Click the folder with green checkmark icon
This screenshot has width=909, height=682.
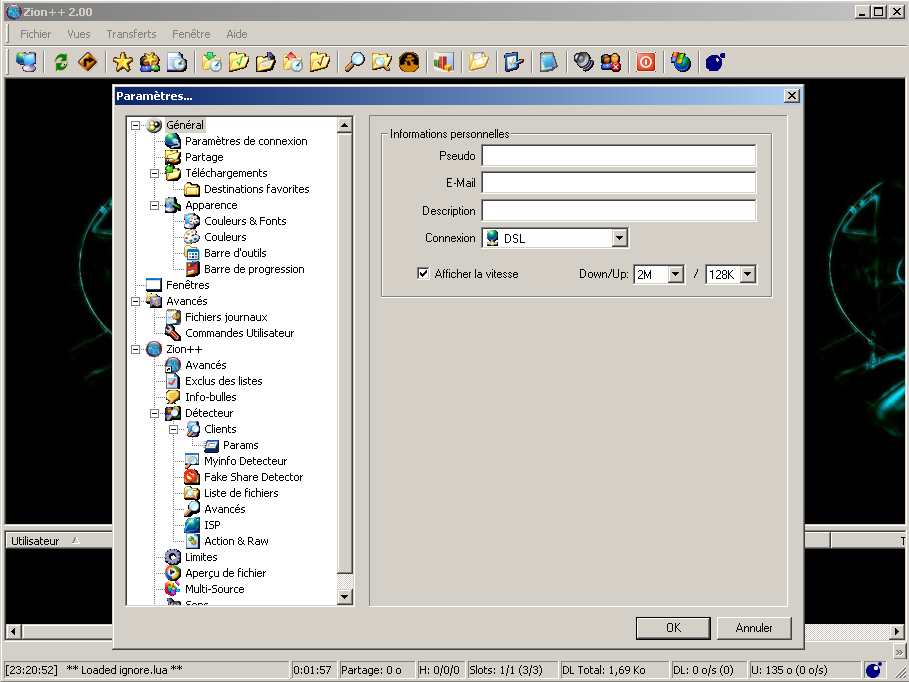[239, 62]
